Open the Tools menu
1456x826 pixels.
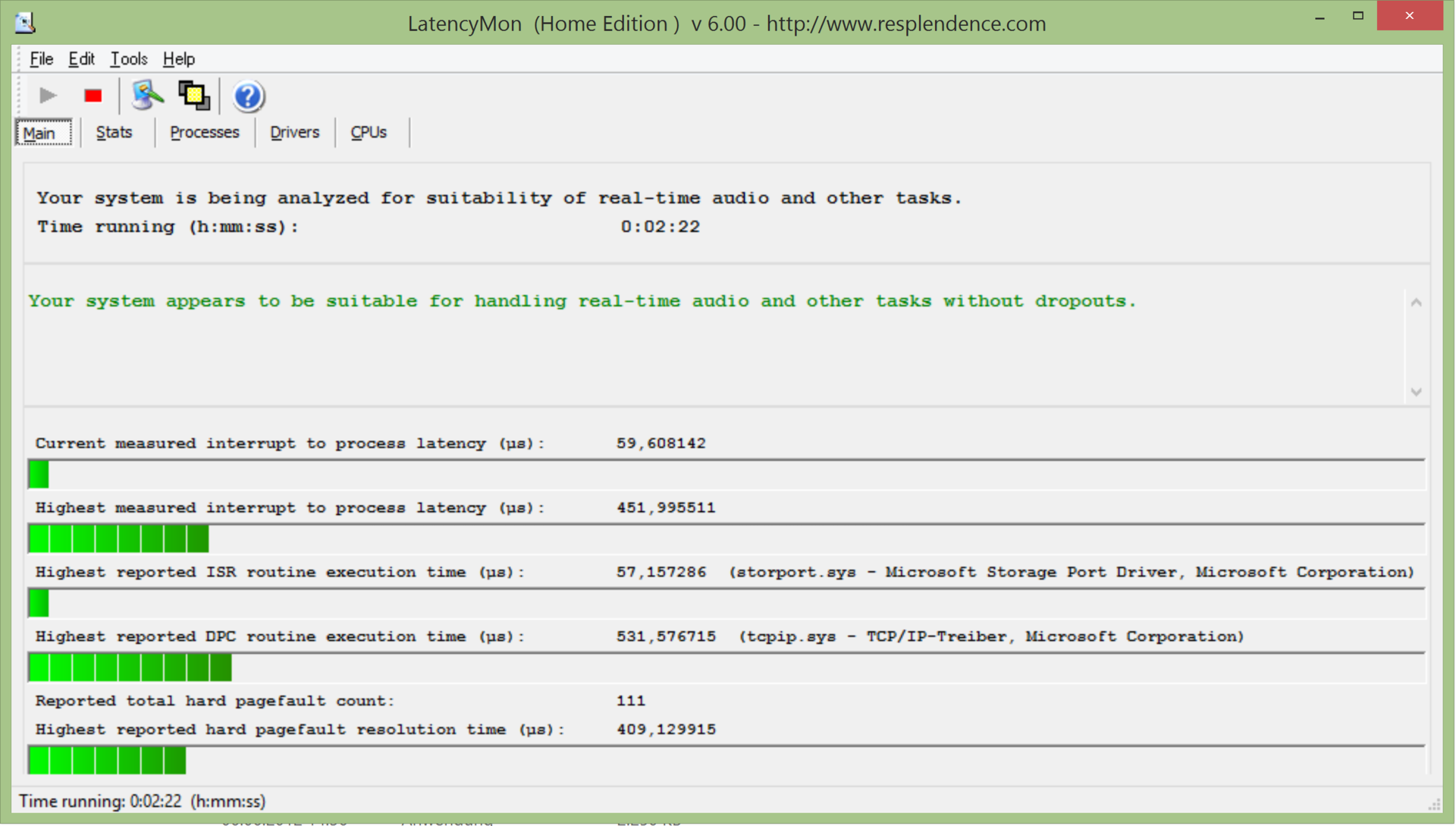[x=128, y=59]
